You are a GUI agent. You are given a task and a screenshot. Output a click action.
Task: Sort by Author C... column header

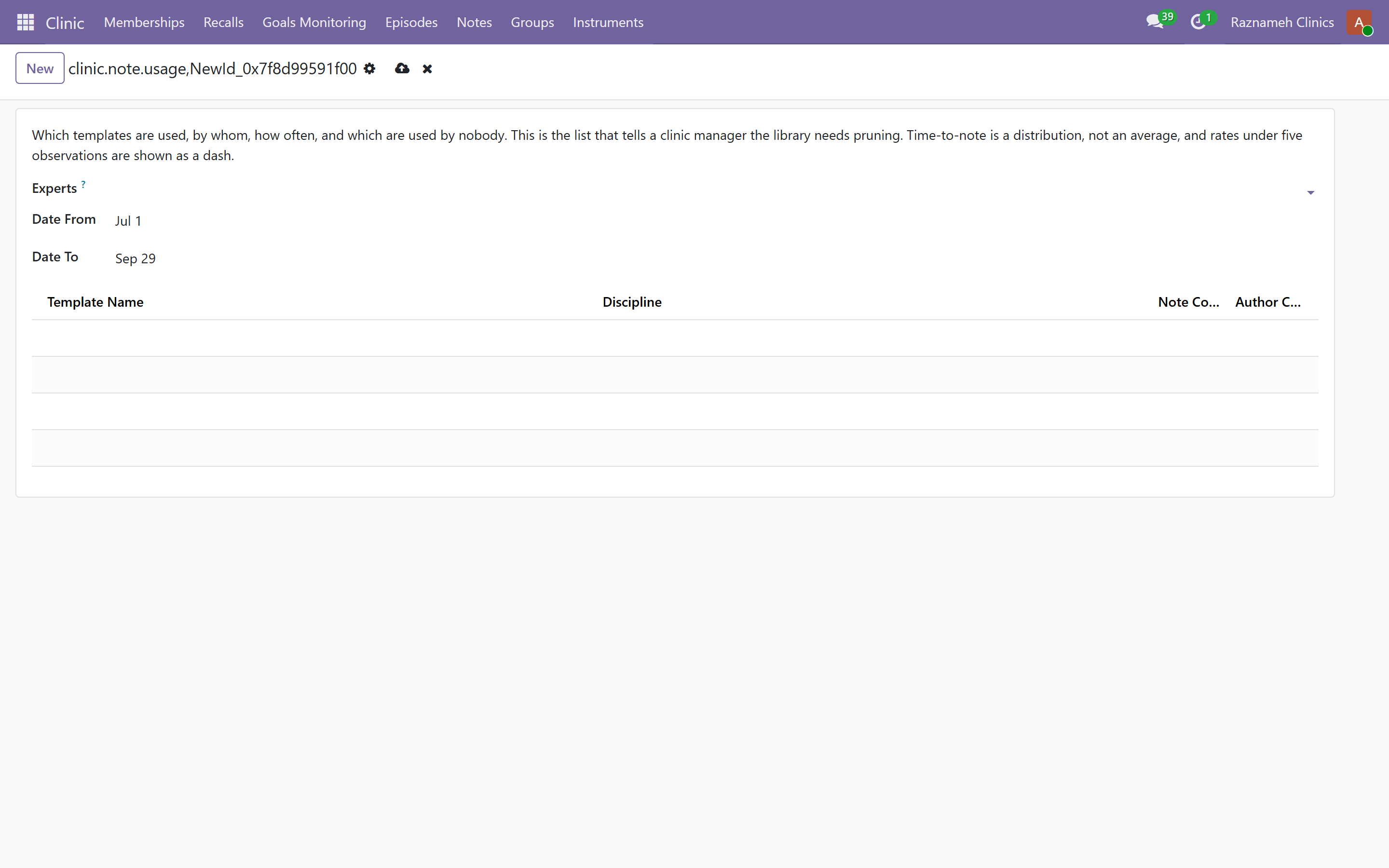click(x=1268, y=302)
